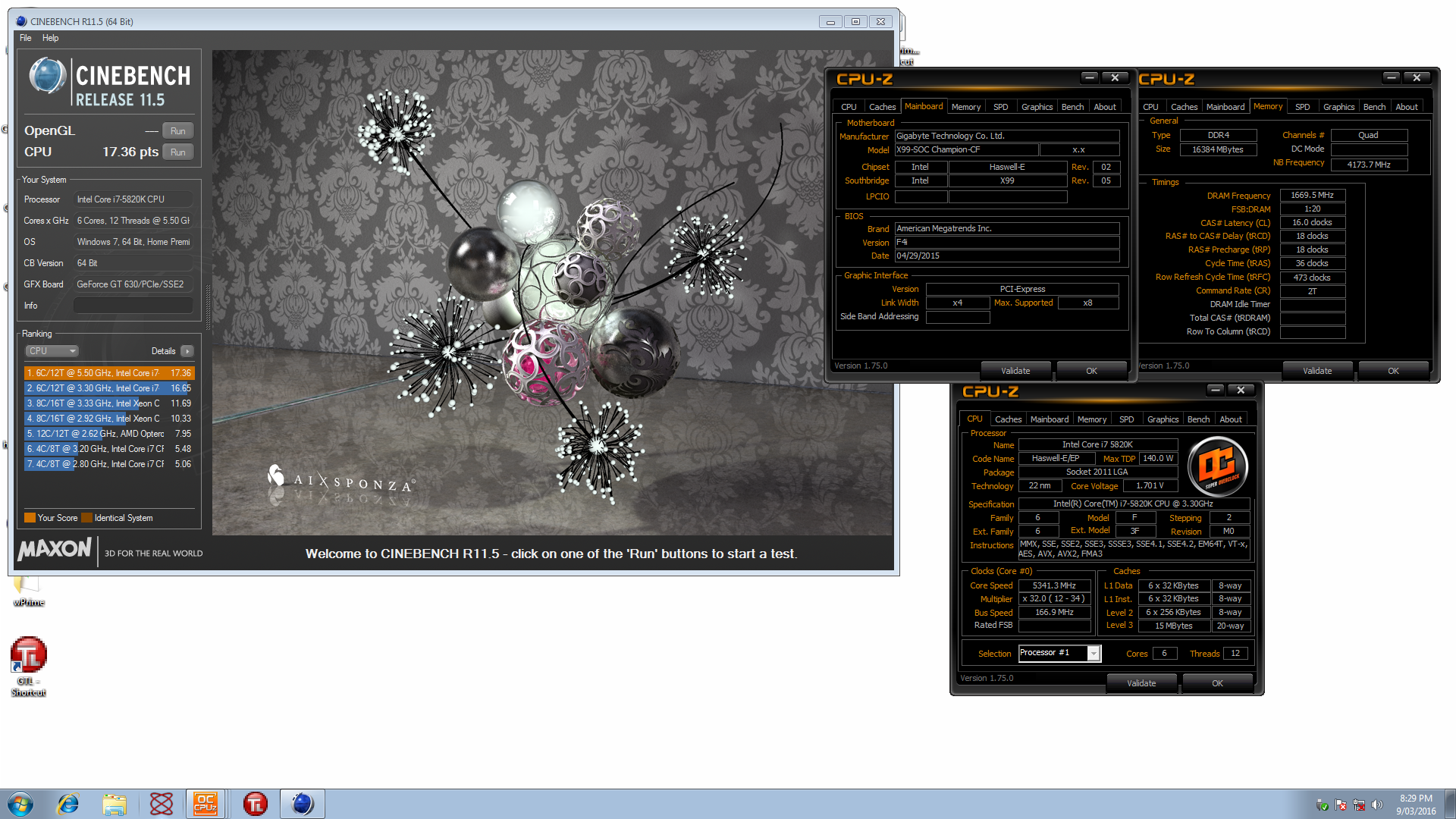Screen dimensions: 1456x819
Task: Open GTL Shortcut desktop icon
Action: tap(29, 666)
